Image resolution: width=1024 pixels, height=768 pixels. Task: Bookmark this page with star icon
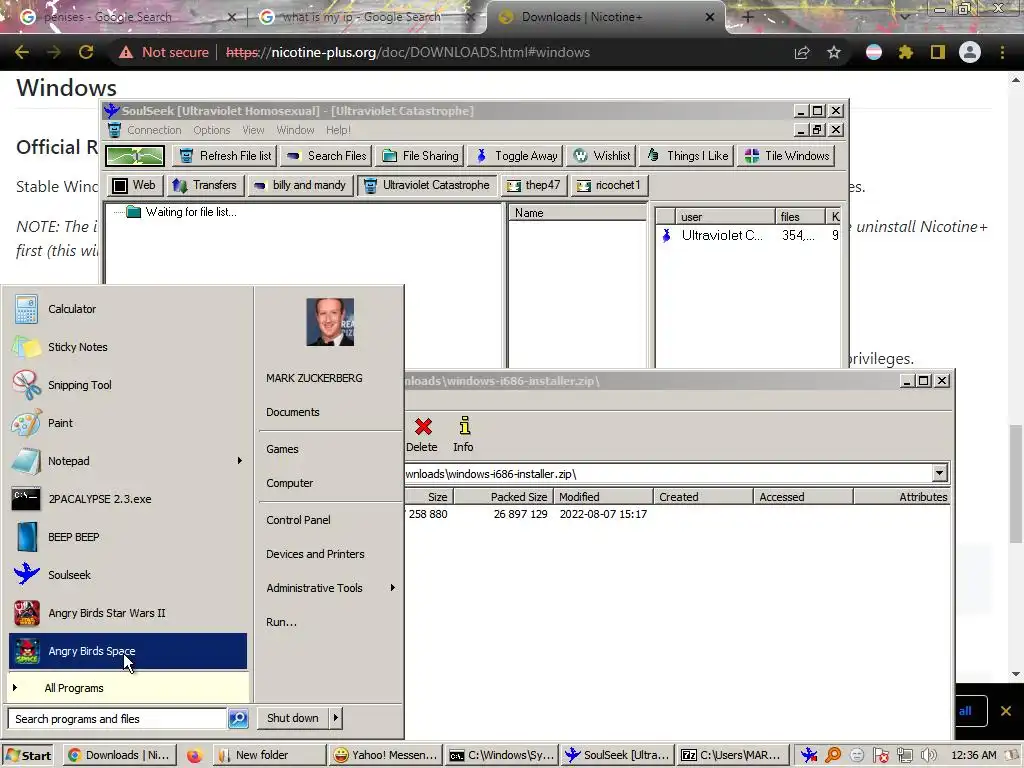[834, 52]
